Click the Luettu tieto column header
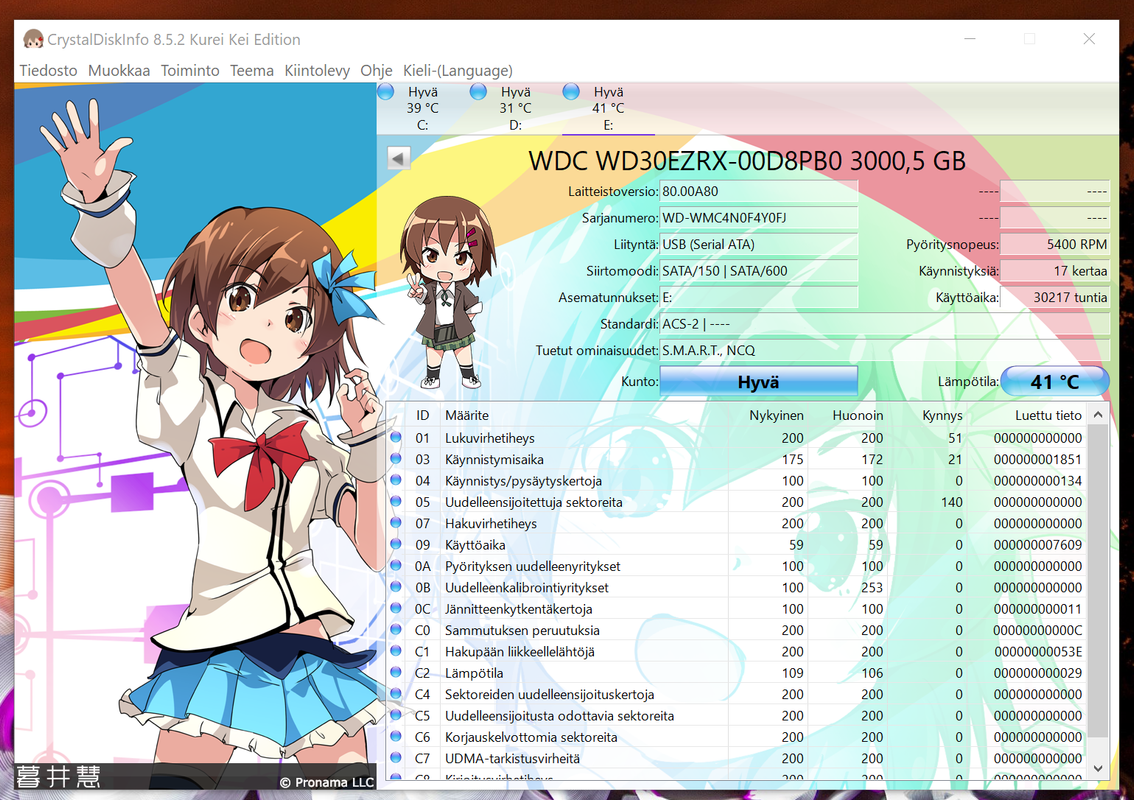The width and height of the screenshot is (1134, 800). point(1048,415)
